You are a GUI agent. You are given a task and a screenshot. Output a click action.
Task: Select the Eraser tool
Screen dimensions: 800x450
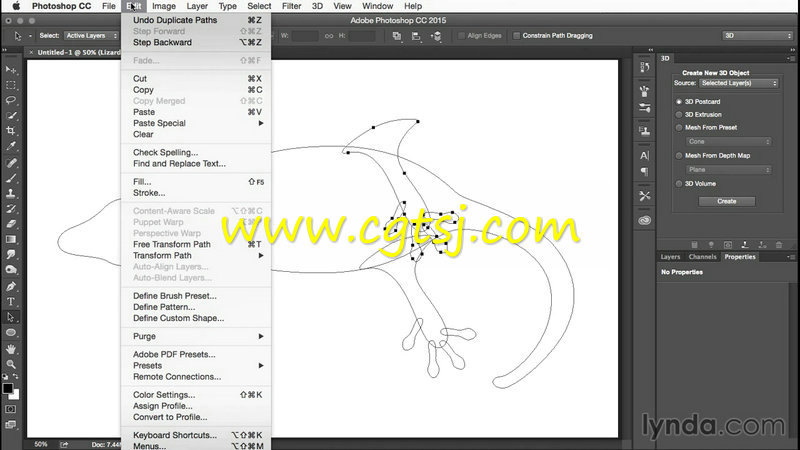tap(11, 224)
